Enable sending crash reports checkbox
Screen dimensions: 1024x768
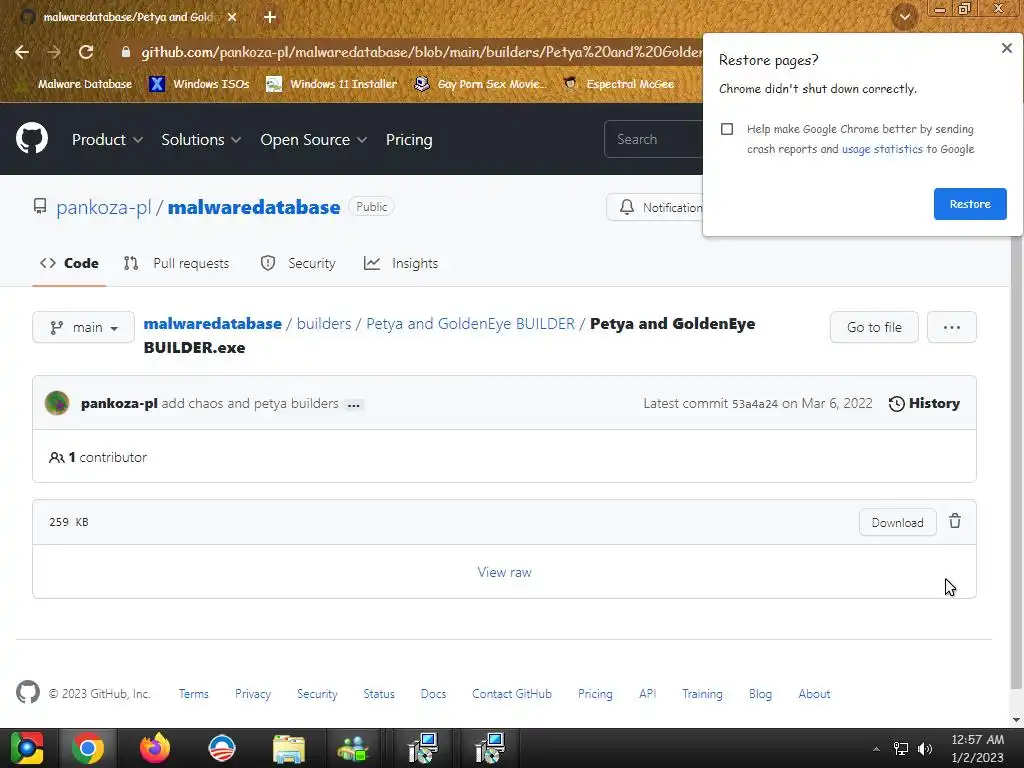(x=727, y=129)
